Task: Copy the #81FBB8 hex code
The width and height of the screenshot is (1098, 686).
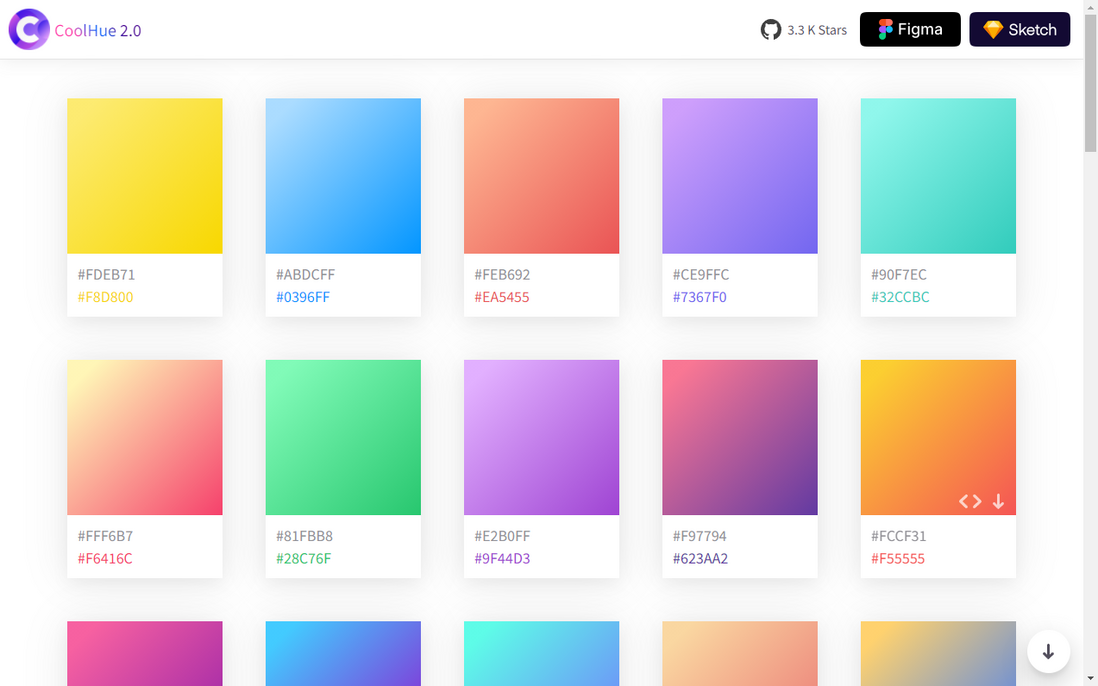Action: [305, 536]
